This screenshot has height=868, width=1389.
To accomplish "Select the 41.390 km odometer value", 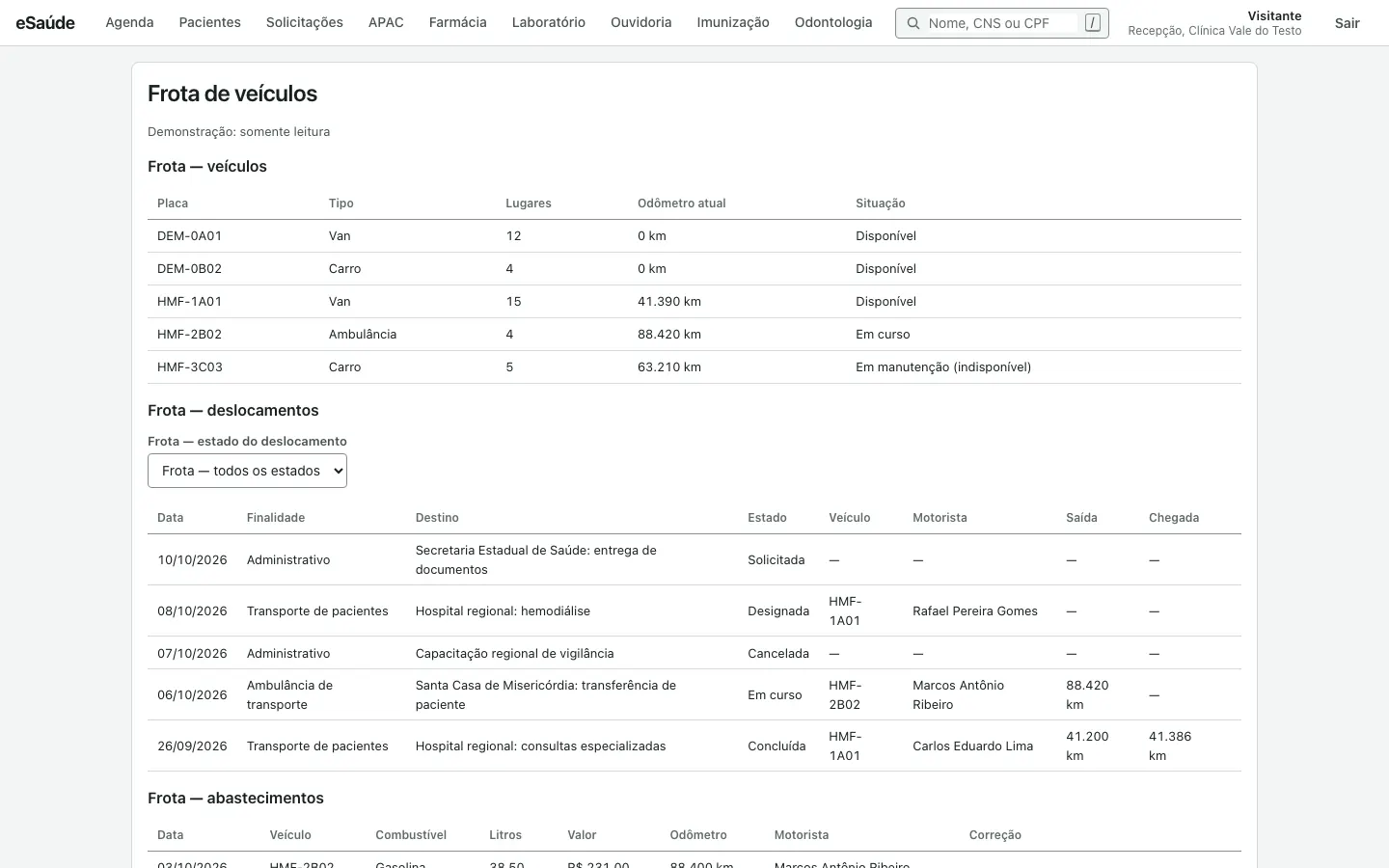I will coord(669,302).
